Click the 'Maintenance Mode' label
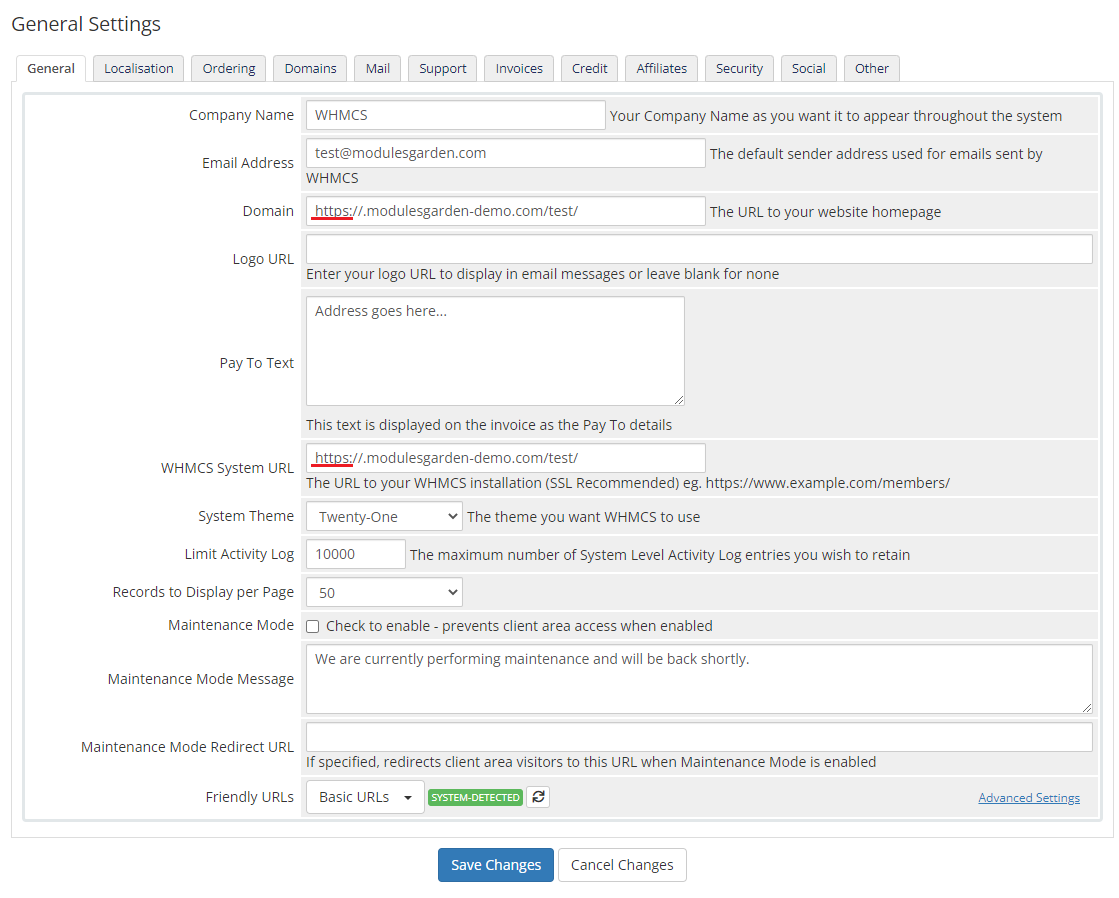 point(231,625)
